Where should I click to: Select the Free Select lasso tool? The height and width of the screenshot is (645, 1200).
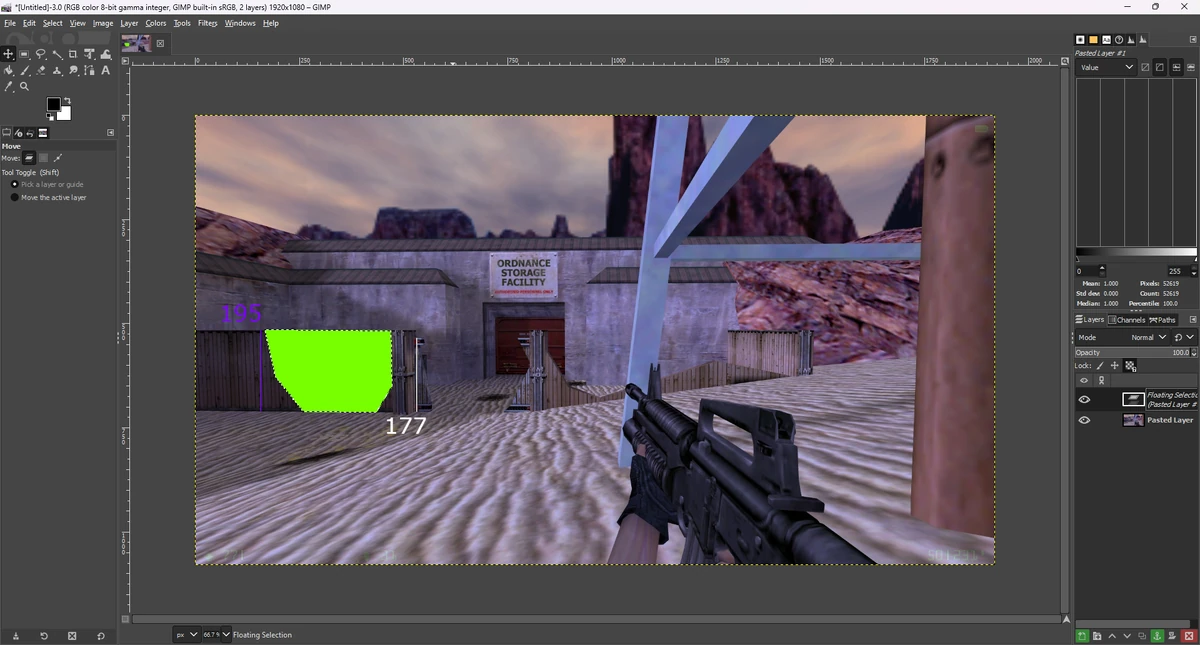(x=41, y=54)
